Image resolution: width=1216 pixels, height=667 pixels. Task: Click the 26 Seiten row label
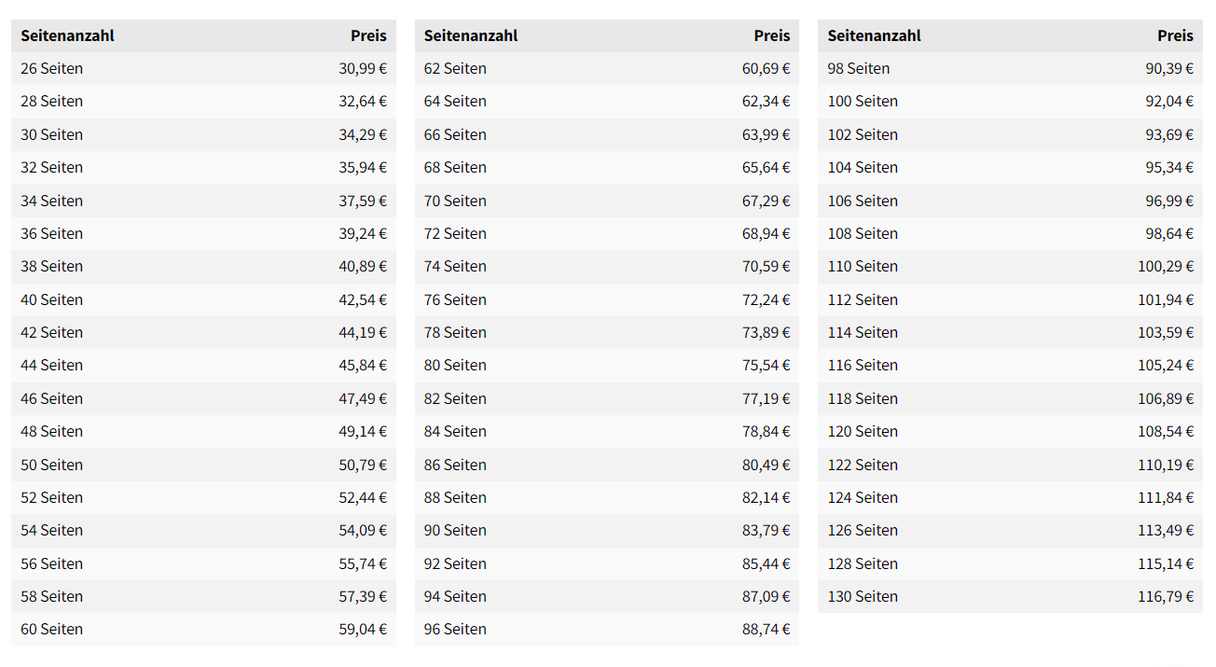click(x=52, y=69)
